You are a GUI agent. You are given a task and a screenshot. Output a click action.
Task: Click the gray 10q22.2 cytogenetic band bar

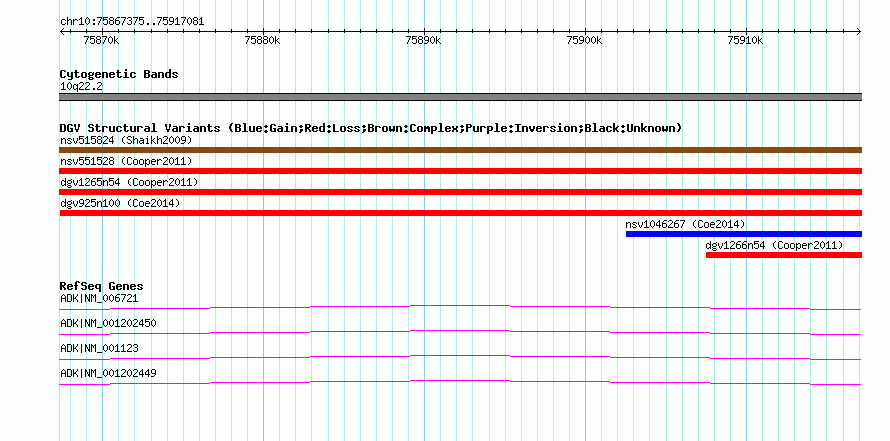click(x=460, y=96)
